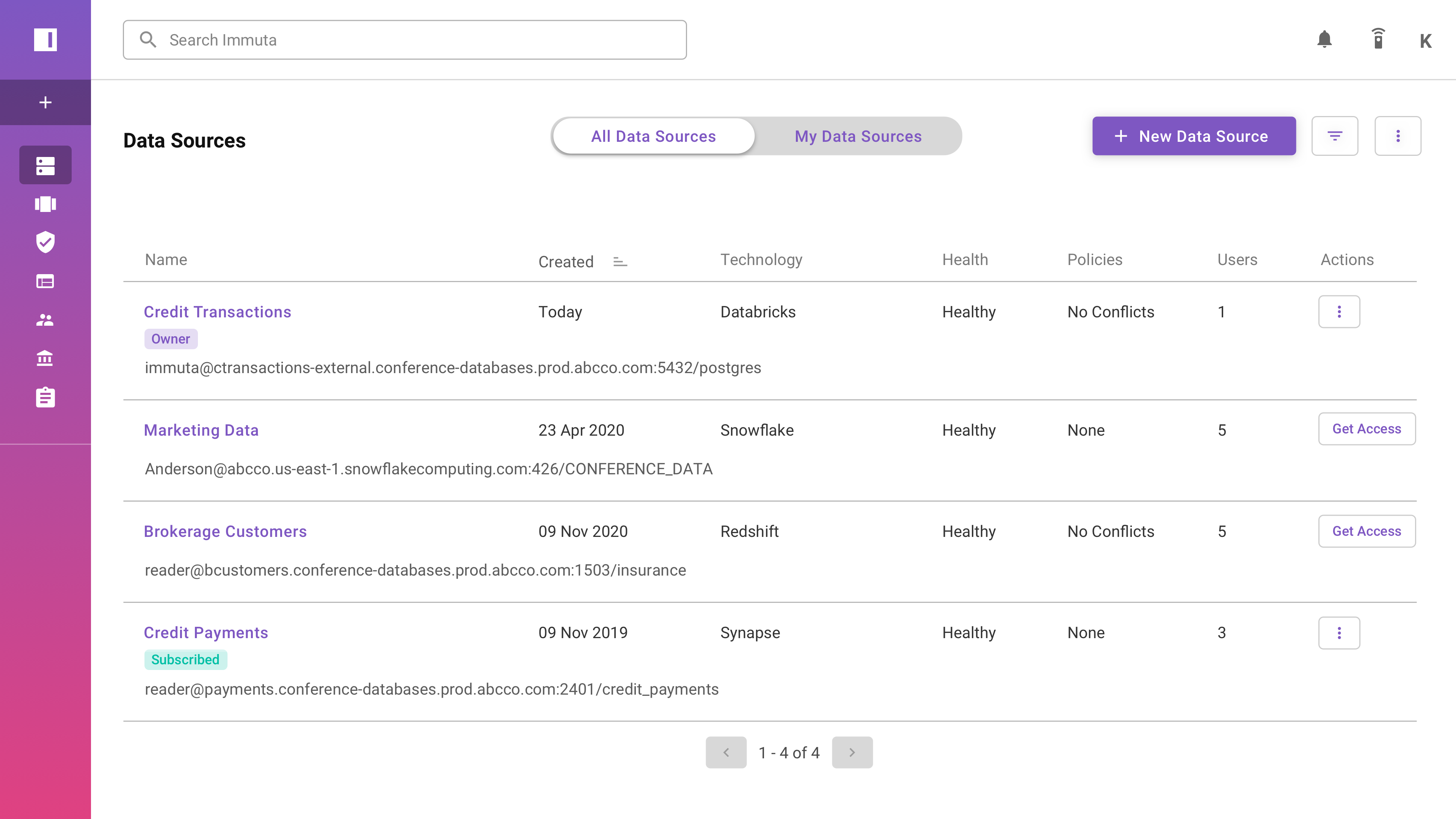Click the Subscribed badge under Credit Payments
This screenshot has width=1456, height=819.
tap(185, 660)
